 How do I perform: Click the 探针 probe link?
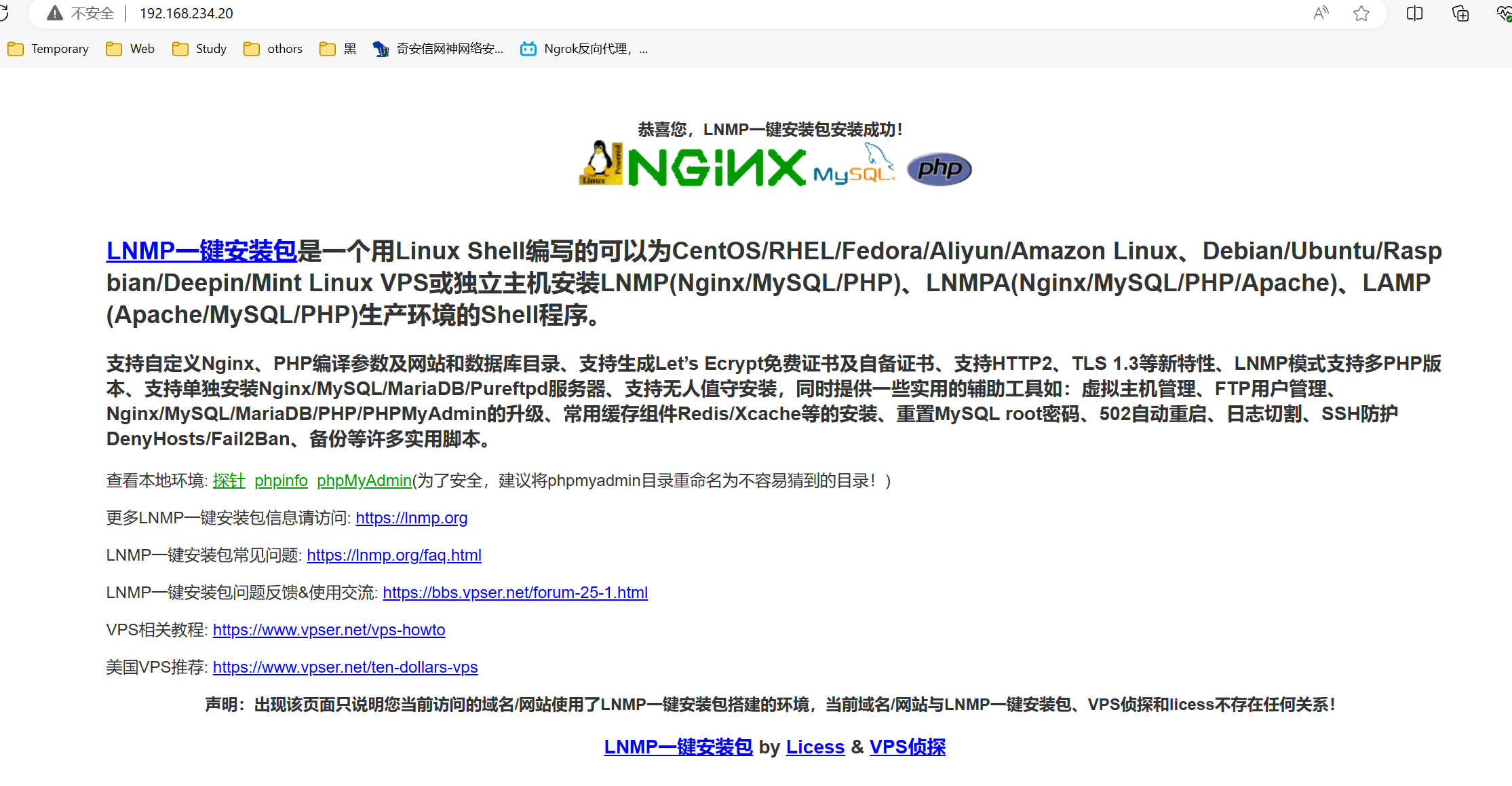pyautogui.click(x=228, y=481)
